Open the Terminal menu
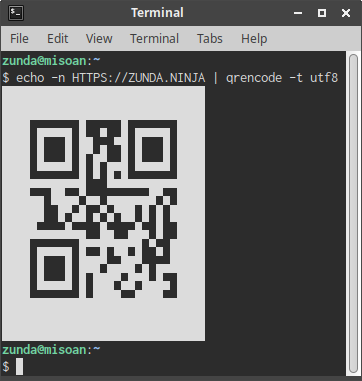The image size is (362, 381). click(x=154, y=39)
